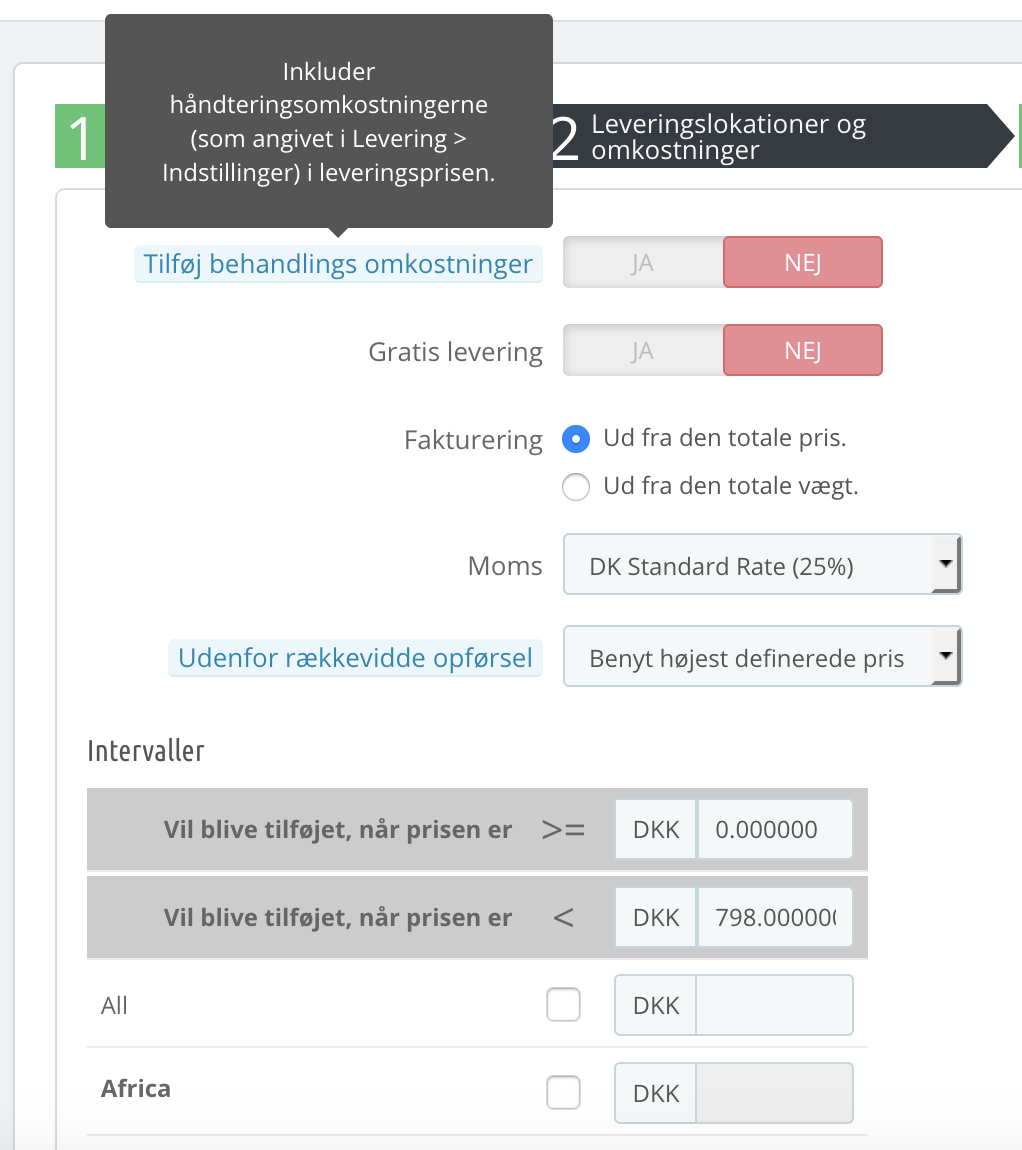This screenshot has width=1022, height=1150.
Task: Set Gratis levering to NEJ
Action: [x=802, y=351]
